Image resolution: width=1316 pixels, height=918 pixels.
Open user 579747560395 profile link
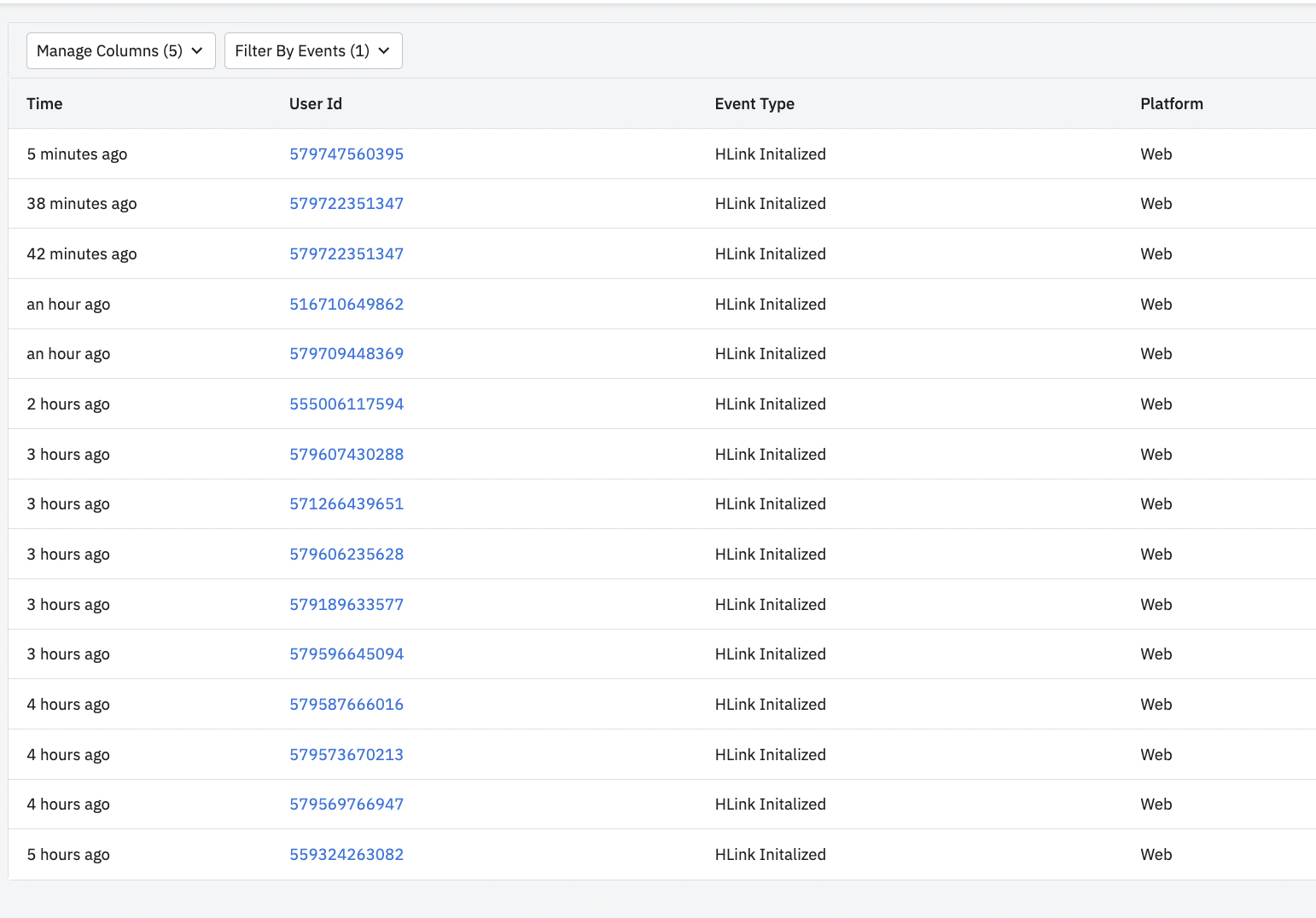coord(346,154)
